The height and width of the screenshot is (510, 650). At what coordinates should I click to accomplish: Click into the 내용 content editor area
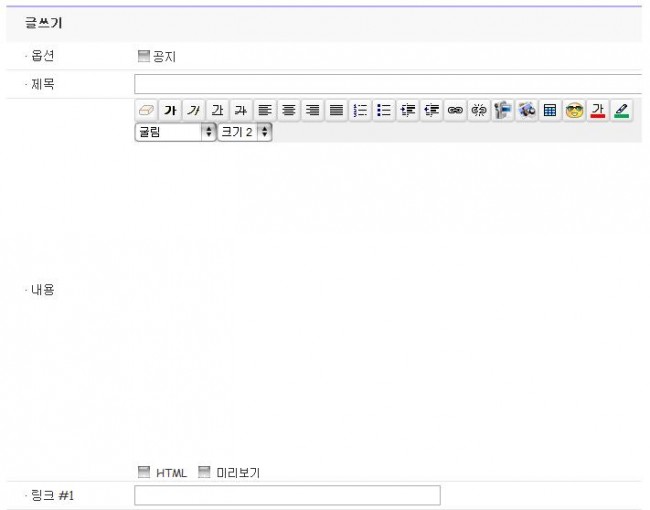(x=388, y=303)
